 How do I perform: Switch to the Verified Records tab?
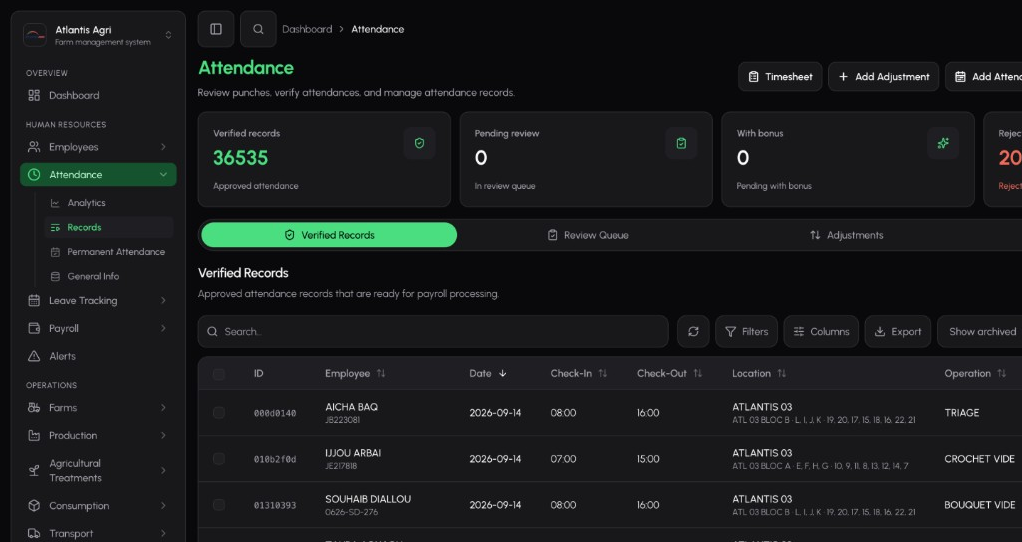pyautogui.click(x=329, y=235)
